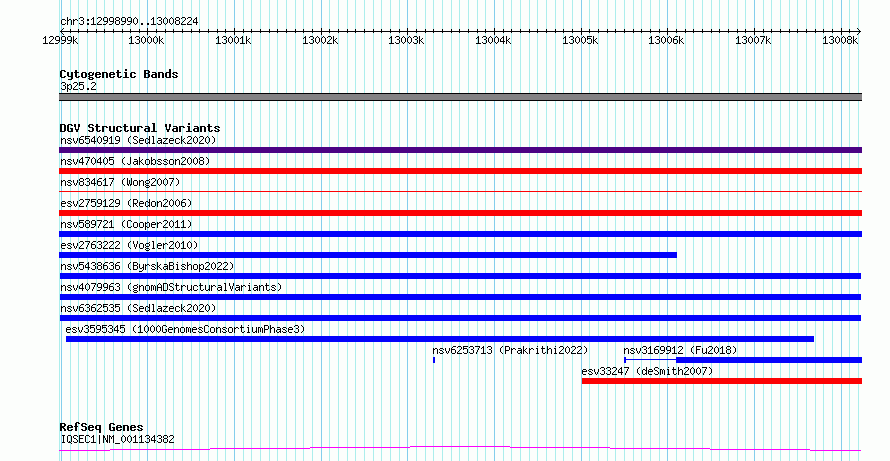Click the 13001k ruler tick label

233,41
